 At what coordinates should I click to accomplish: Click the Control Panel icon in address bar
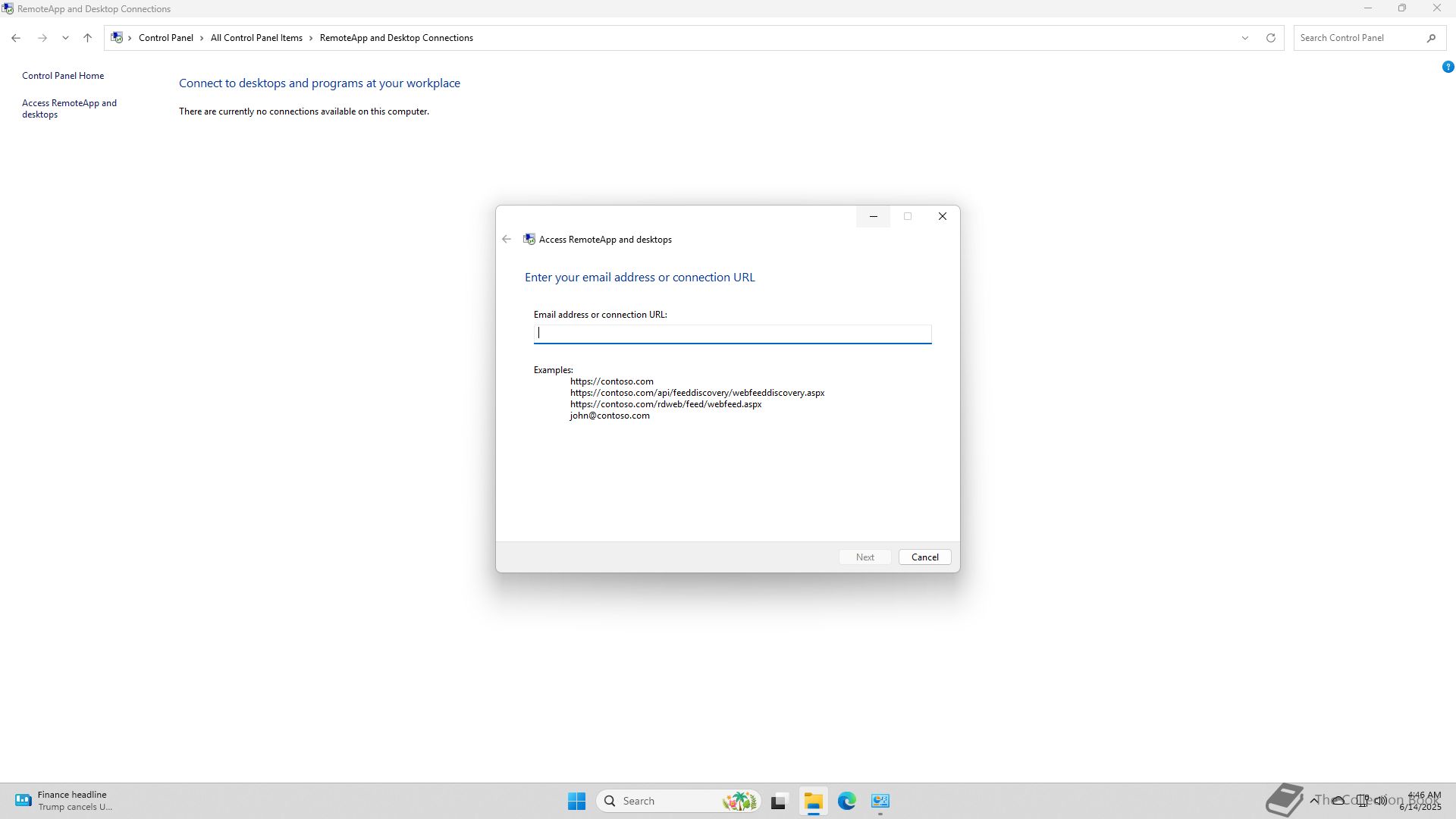117,38
